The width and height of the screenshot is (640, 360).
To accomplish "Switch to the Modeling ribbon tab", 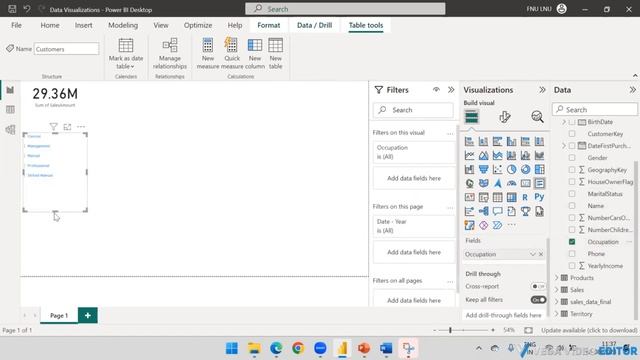I will (123, 25).
